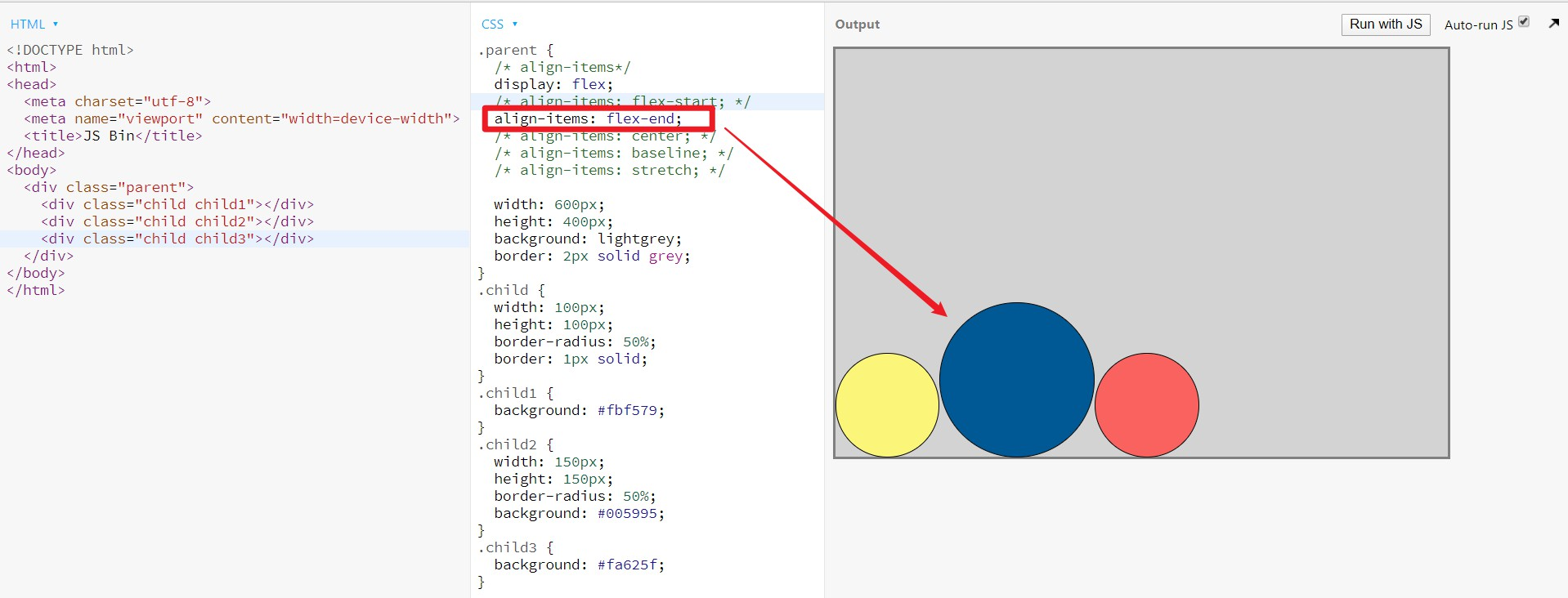Image resolution: width=1568 pixels, height=598 pixels.
Task: Click the <title>JS Bin</title> line
Action: tap(113, 136)
